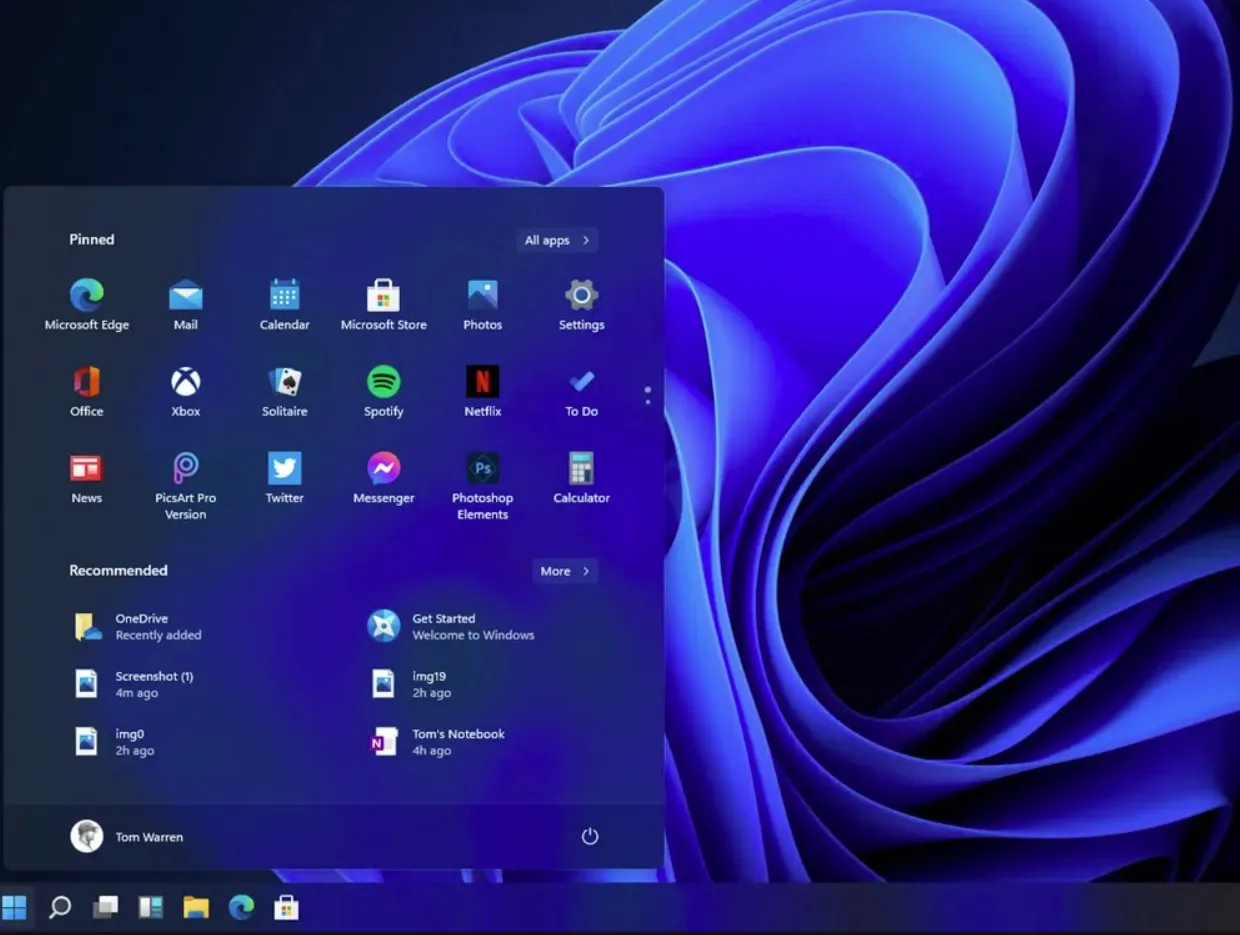Open Settings from the pinned apps
Image resolution: width=1240 pixels, height=935 pixels.
tap(581, 297)
